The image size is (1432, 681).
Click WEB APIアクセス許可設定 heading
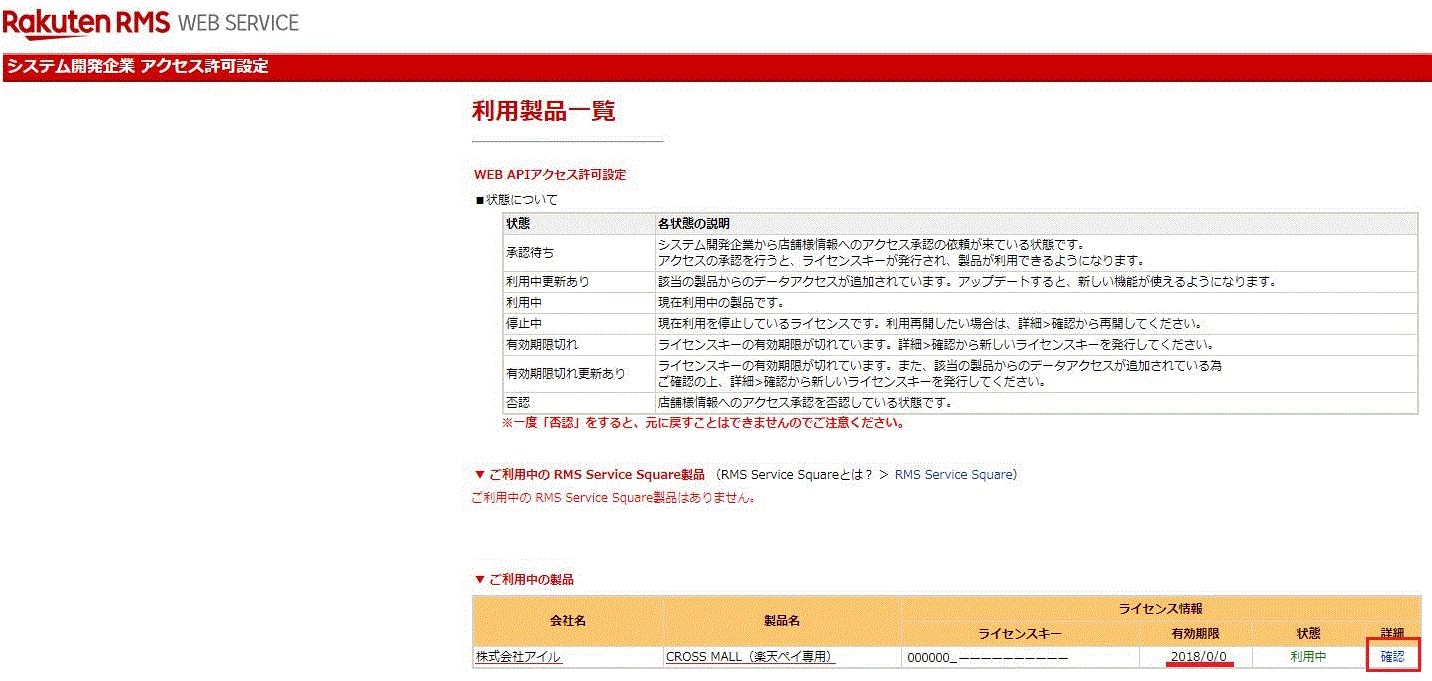[550, 174]
